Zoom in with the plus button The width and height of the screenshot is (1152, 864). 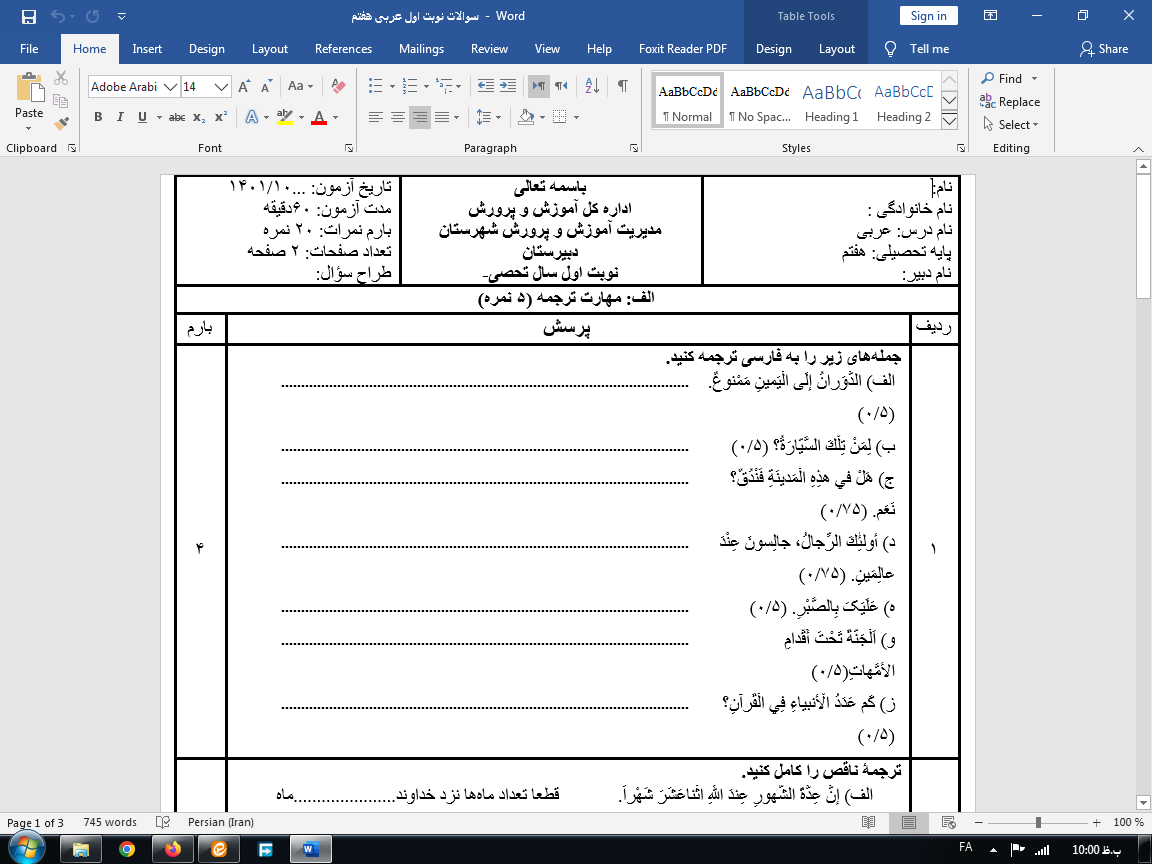click(1097, 822)
